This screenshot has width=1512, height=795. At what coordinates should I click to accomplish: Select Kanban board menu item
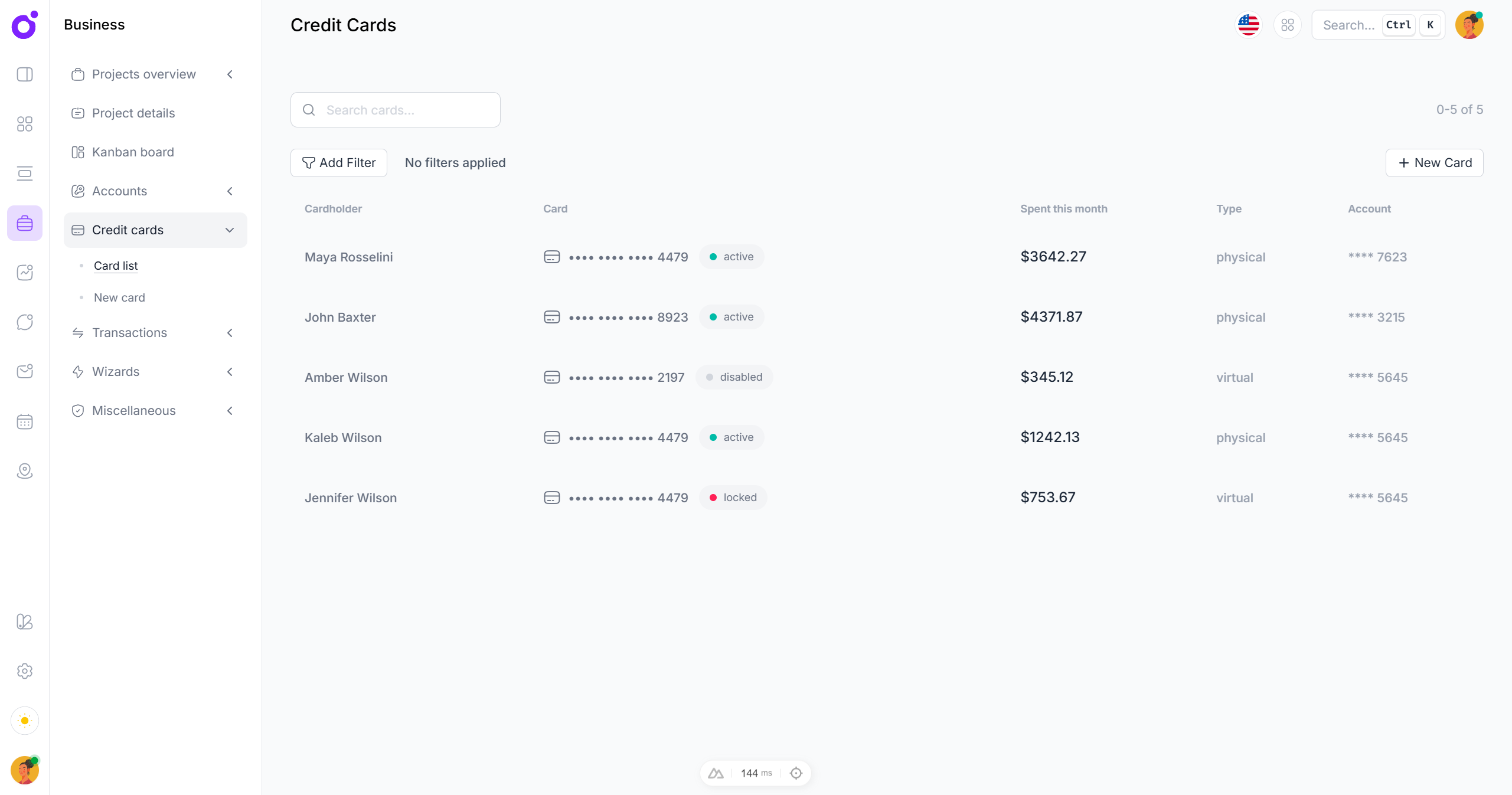pos(133,152)
